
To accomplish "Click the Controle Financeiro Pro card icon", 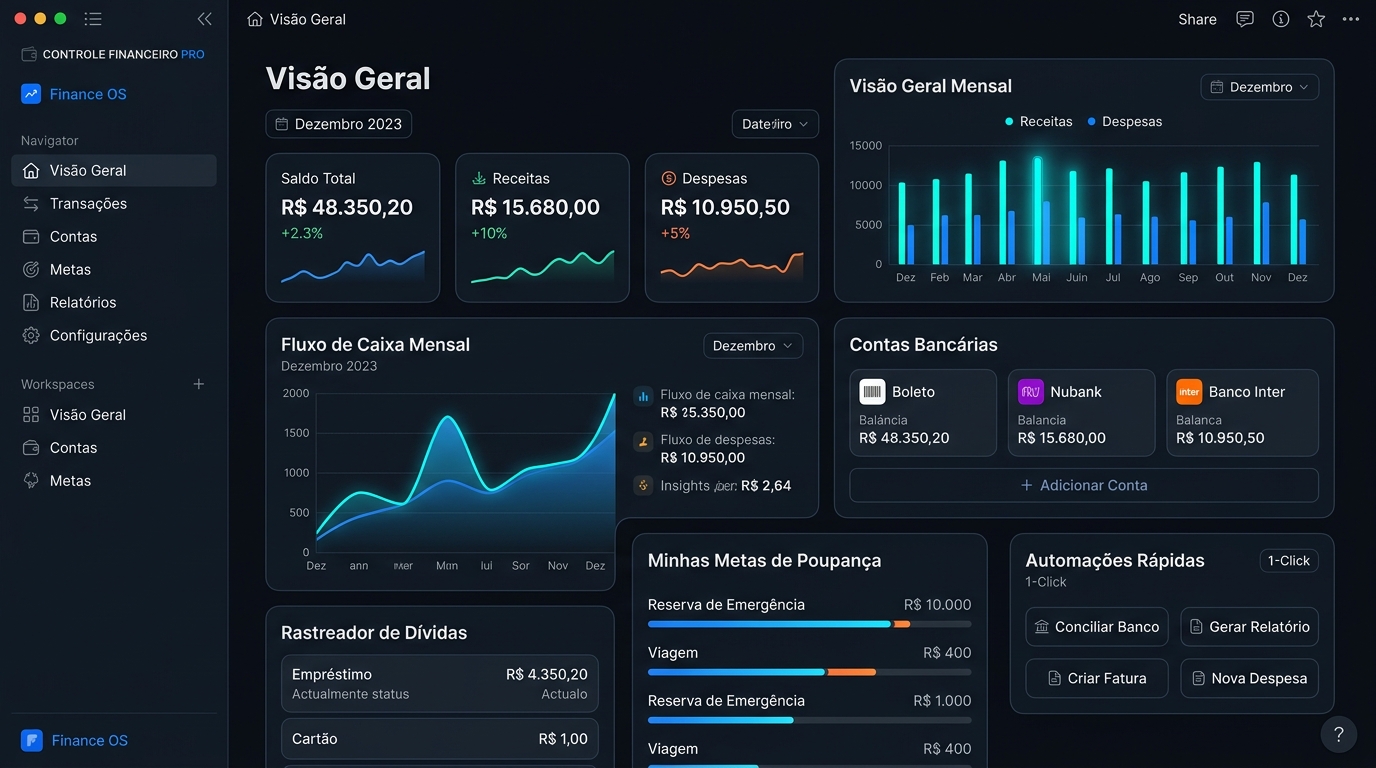I will tap(29, 54).
